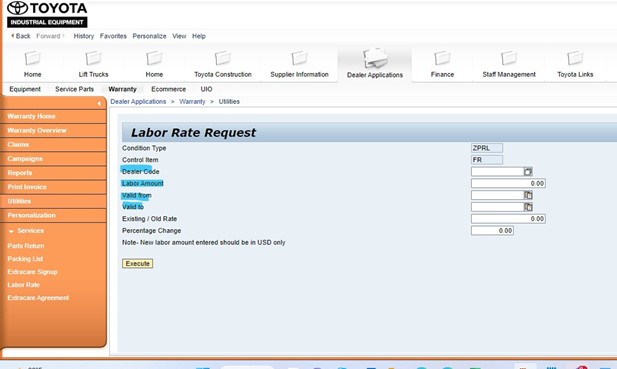Open the View menu

[179, 36]
